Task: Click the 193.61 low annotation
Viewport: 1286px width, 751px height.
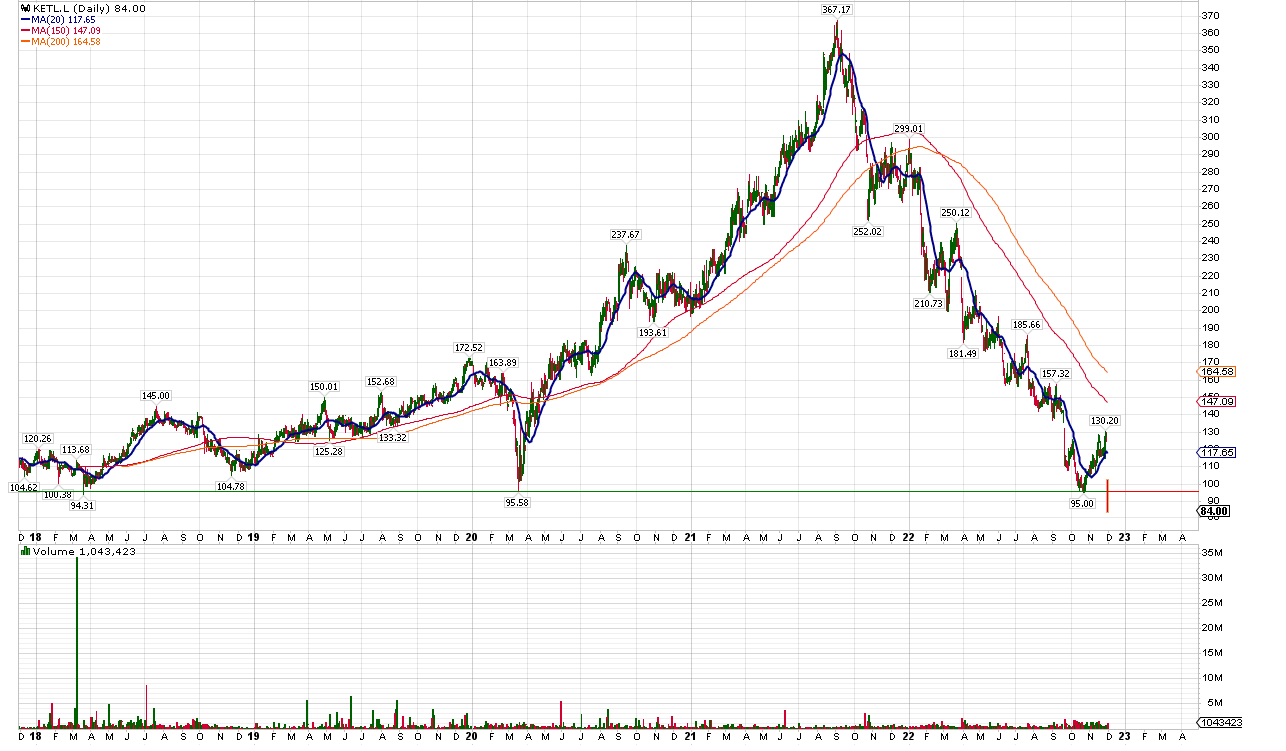Action: click(653, 332)
